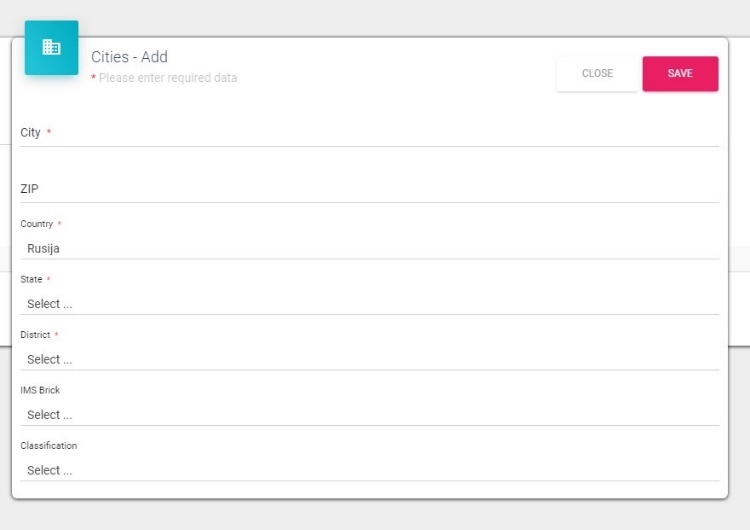Screen dimensions: 750x530
Task: Expand the IMS Brick dropdown
Action: pyautogui.click(x=370, y=415)
